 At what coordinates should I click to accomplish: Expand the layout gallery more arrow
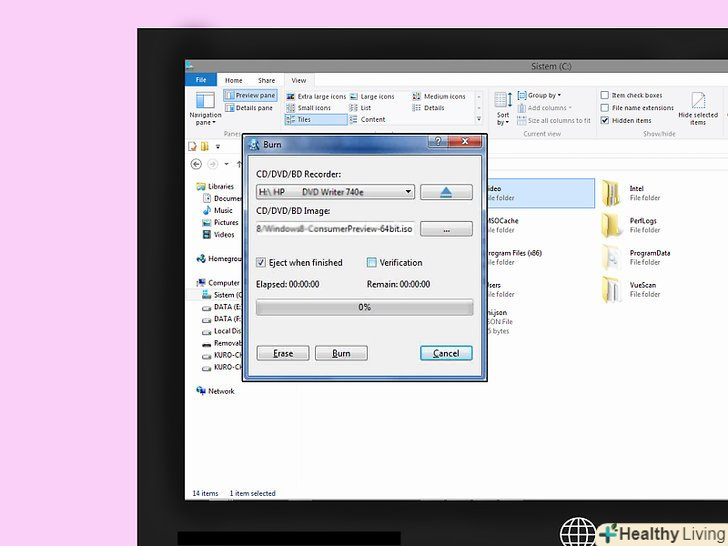(479, 119)
